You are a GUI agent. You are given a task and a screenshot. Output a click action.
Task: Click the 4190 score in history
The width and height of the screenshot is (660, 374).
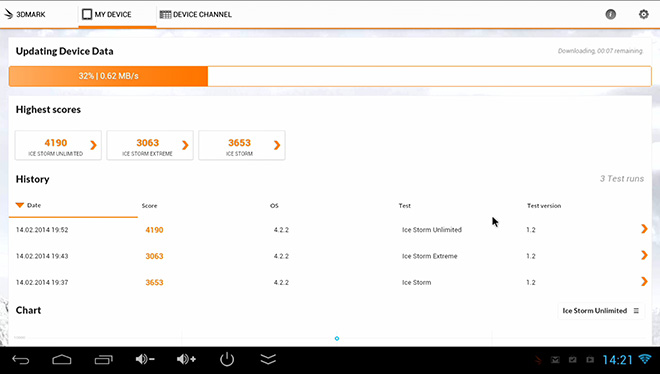(154, 230)
